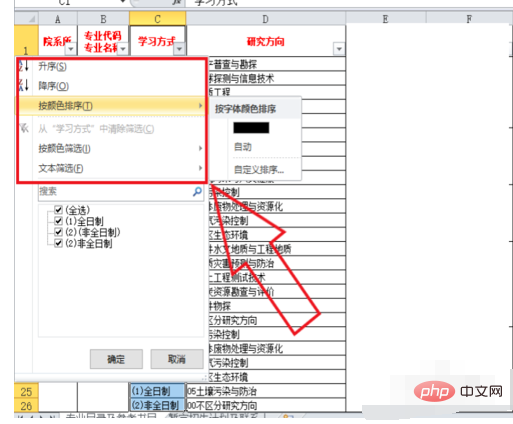Select 按颜色筛选(I) menu item
The height and width of the screenshot is (424, 513).
(112, 148)
